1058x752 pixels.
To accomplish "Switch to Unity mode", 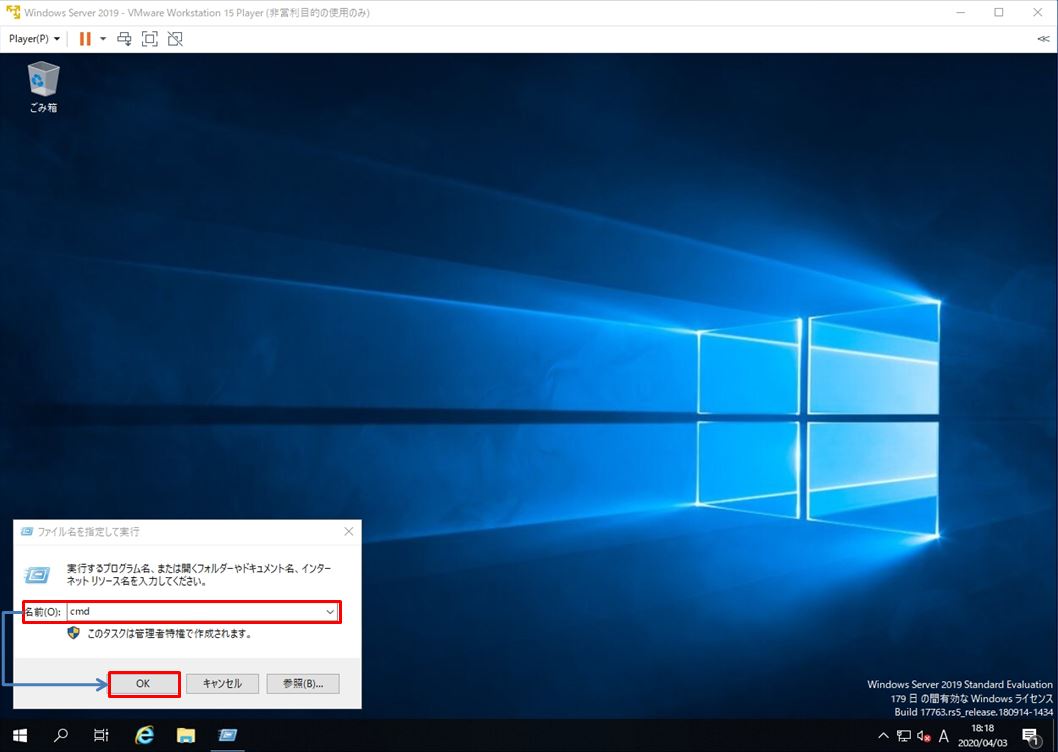I will 175,39.
